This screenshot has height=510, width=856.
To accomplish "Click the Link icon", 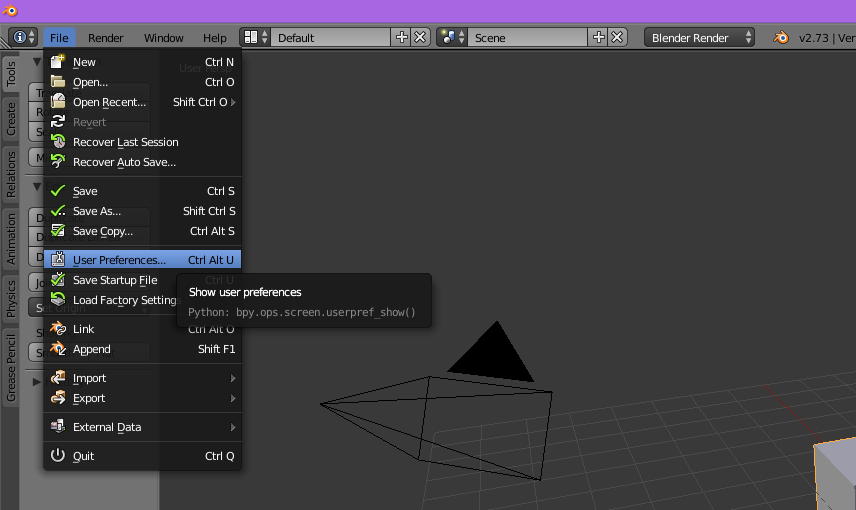I will click(x=58, y=328).
